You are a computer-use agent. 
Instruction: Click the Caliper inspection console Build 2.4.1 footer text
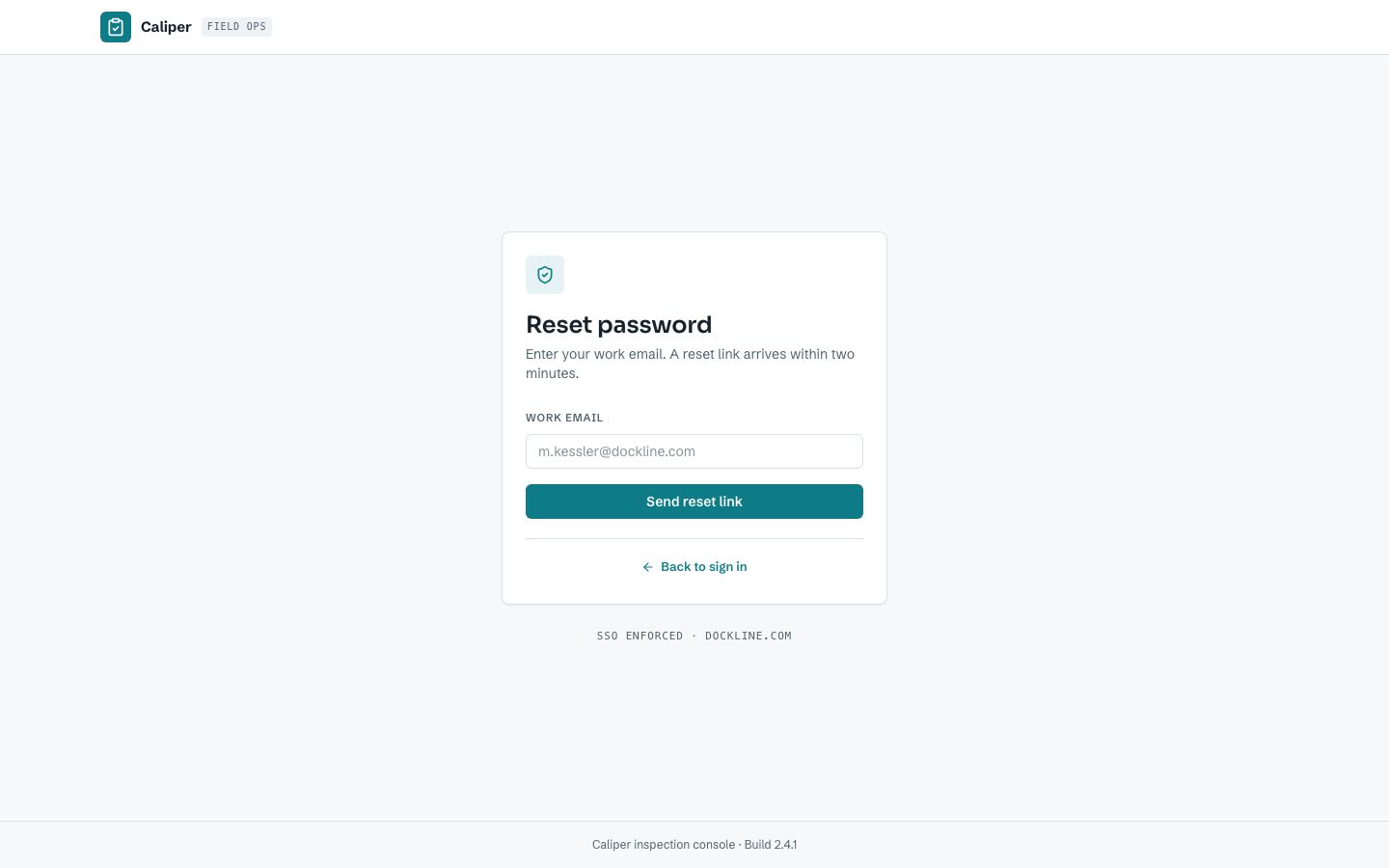694,845
